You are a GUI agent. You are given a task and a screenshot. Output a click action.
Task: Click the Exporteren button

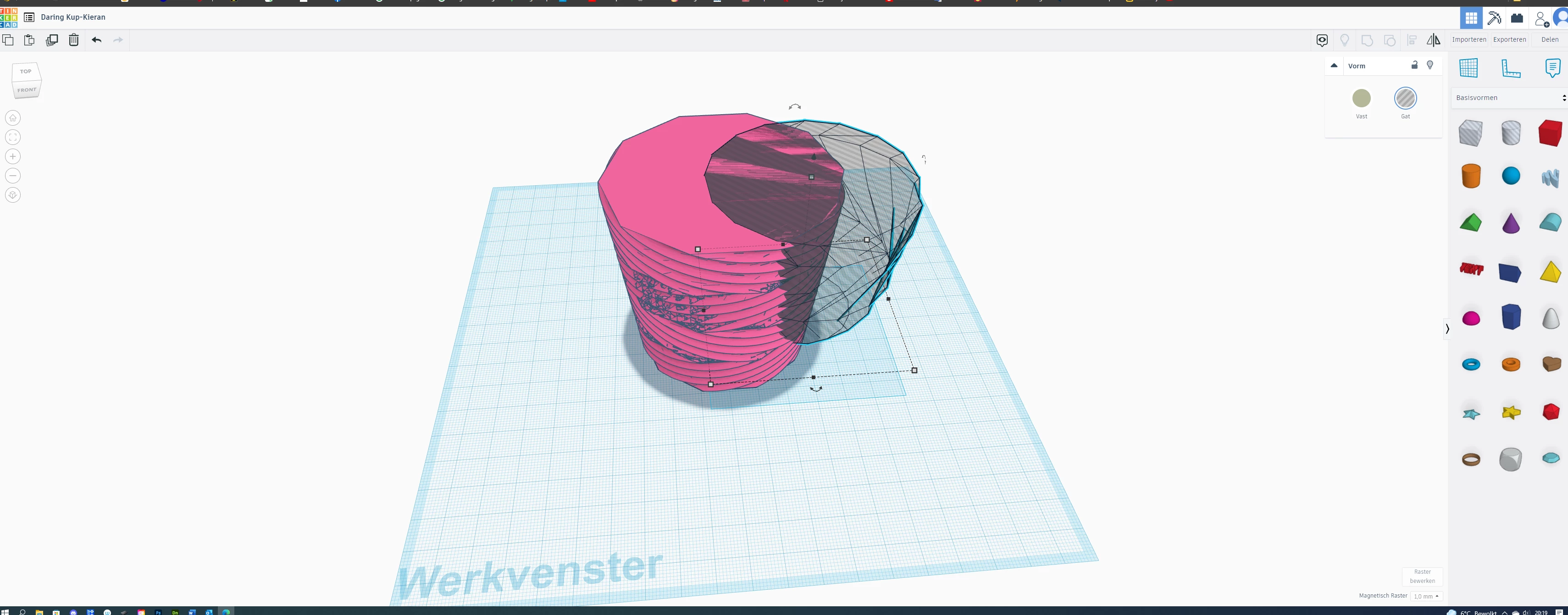[x=1509, y=39]
